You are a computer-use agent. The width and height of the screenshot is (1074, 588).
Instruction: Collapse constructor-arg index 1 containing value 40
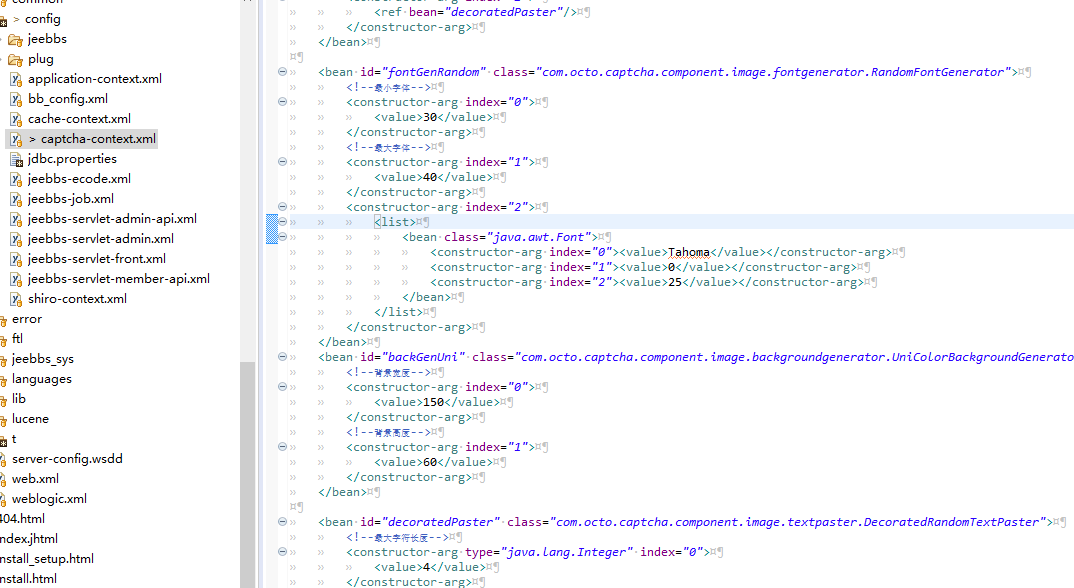(282, 162)
